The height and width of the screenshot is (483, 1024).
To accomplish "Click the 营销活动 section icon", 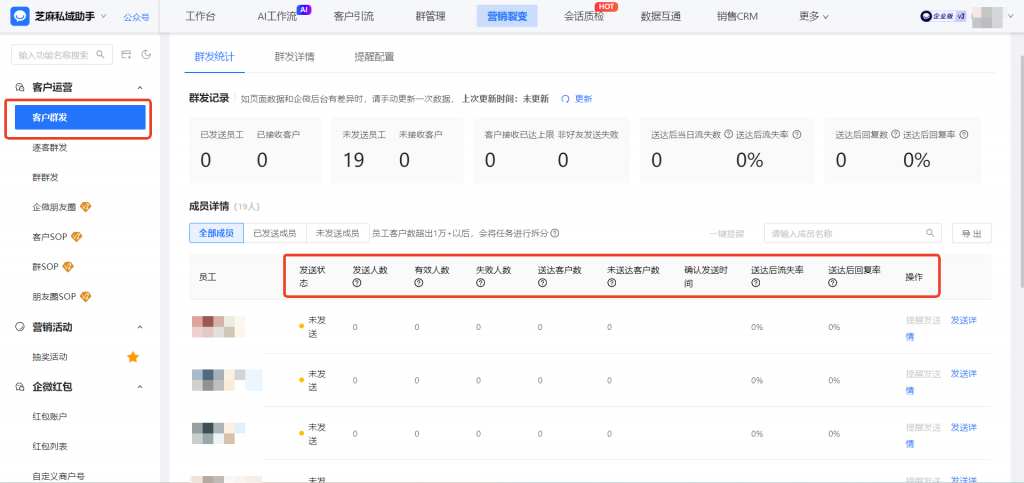I will tap(20, 327).
